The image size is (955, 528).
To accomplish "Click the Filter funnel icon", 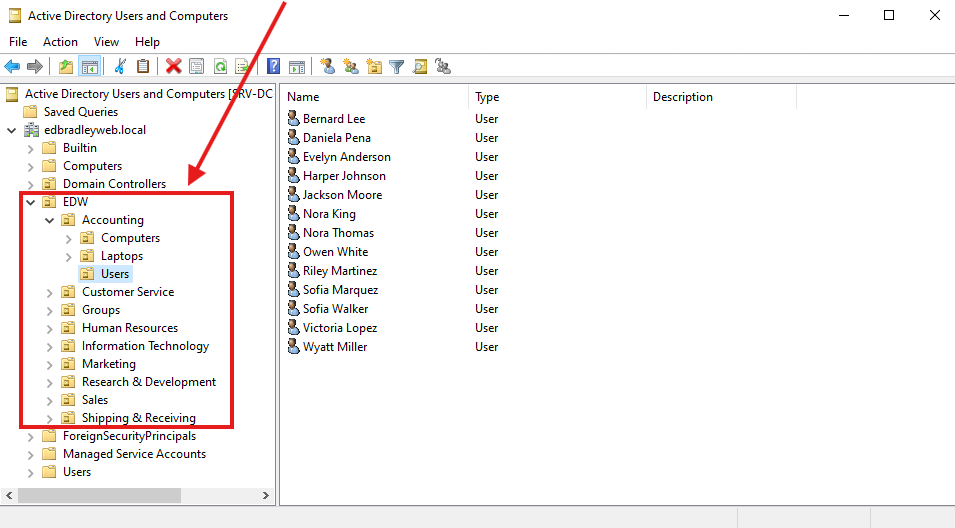I will click(x=396, y=67).
